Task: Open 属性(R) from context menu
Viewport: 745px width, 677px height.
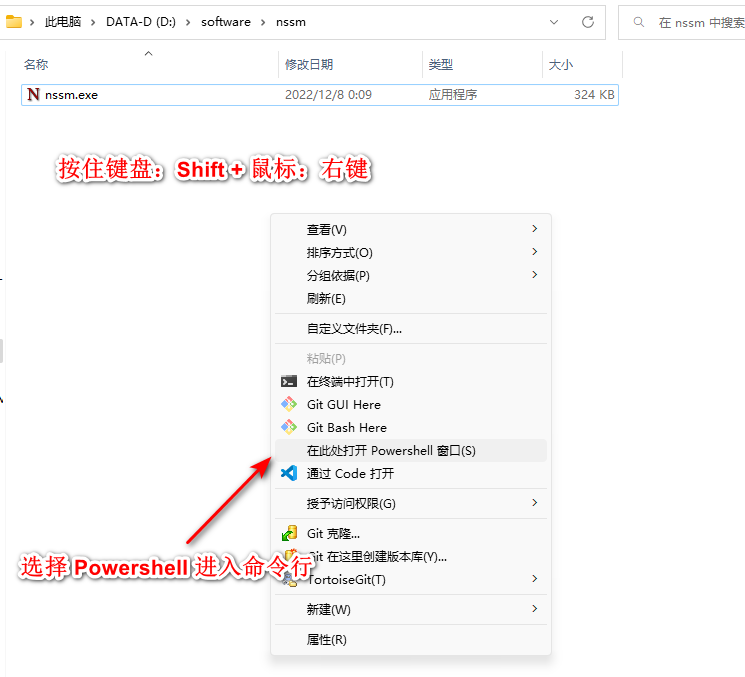Action: pos(327,639)
